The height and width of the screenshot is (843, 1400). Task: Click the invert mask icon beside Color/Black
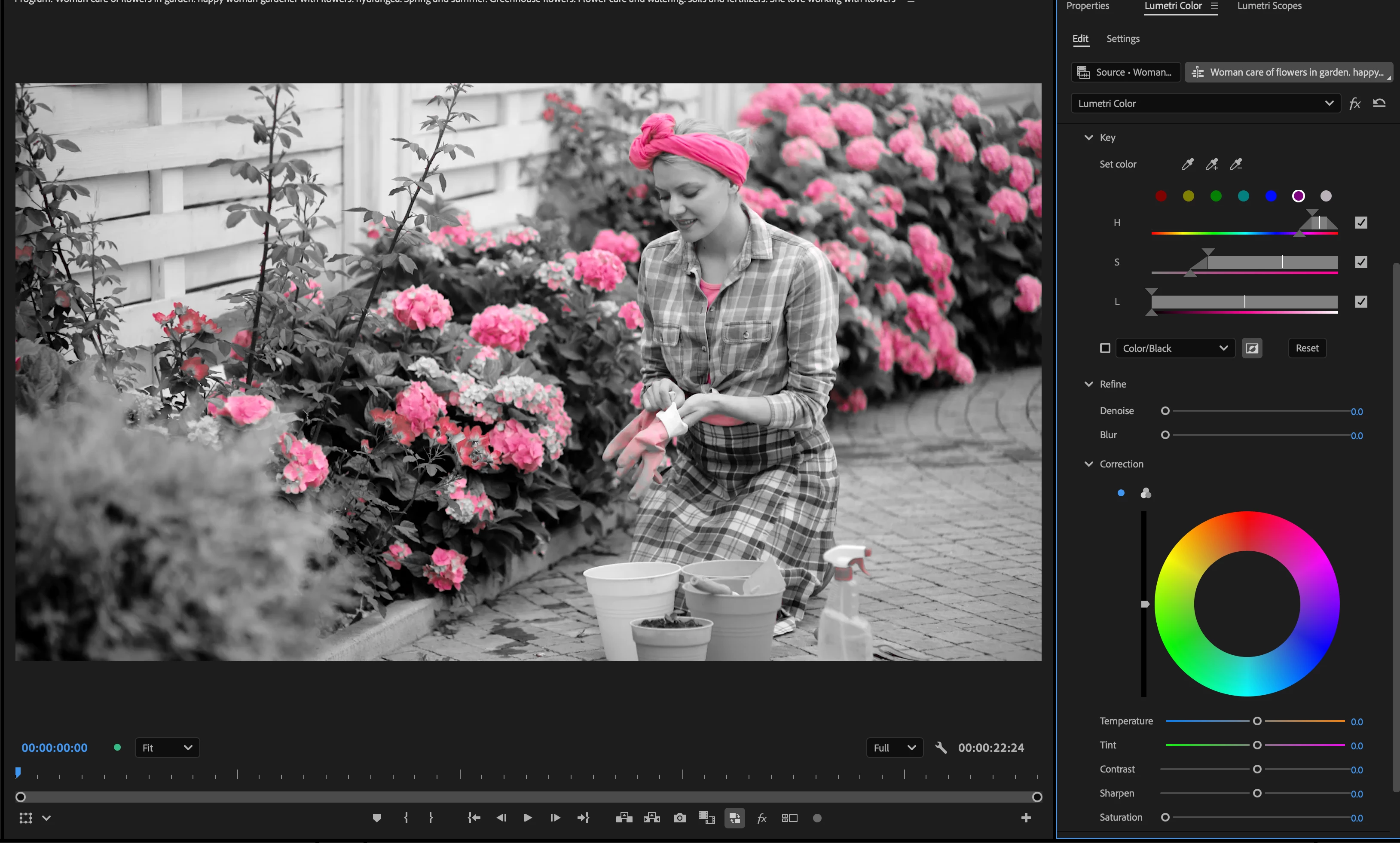1252,348
